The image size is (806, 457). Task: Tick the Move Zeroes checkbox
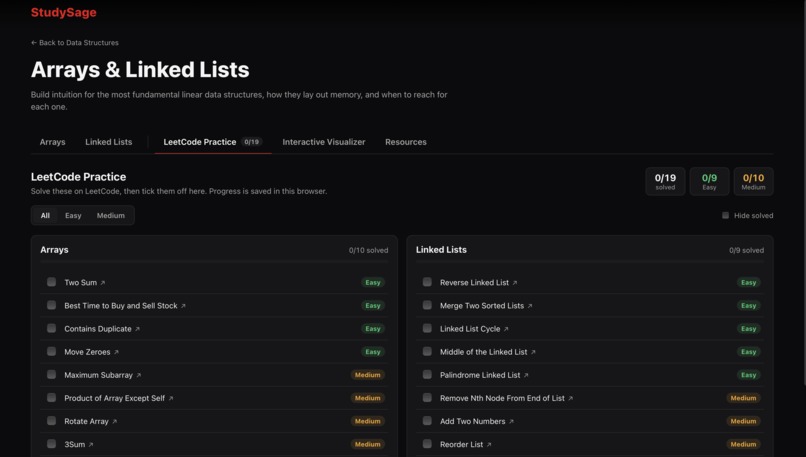coord(51,351)
